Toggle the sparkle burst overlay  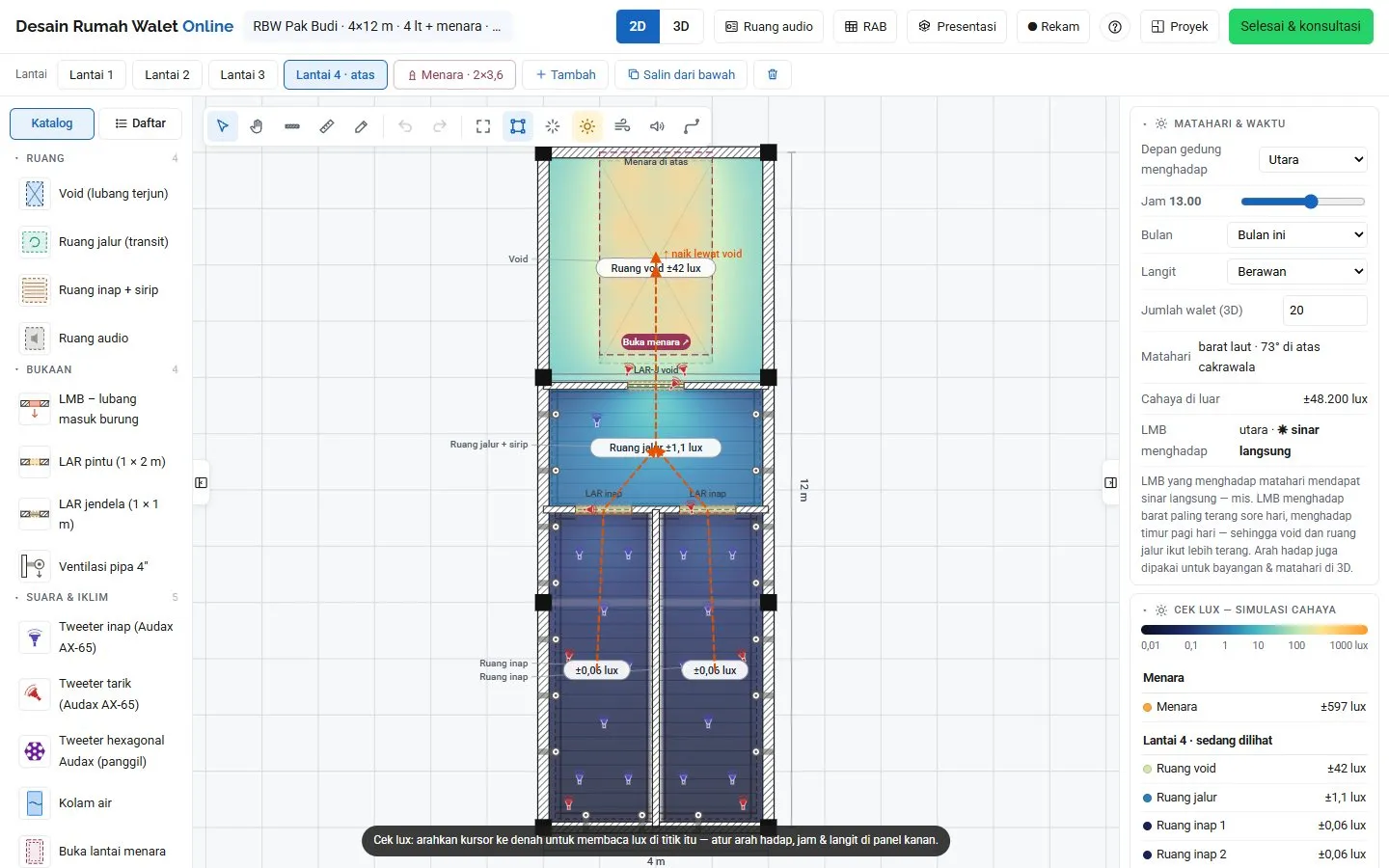[553, 126]
